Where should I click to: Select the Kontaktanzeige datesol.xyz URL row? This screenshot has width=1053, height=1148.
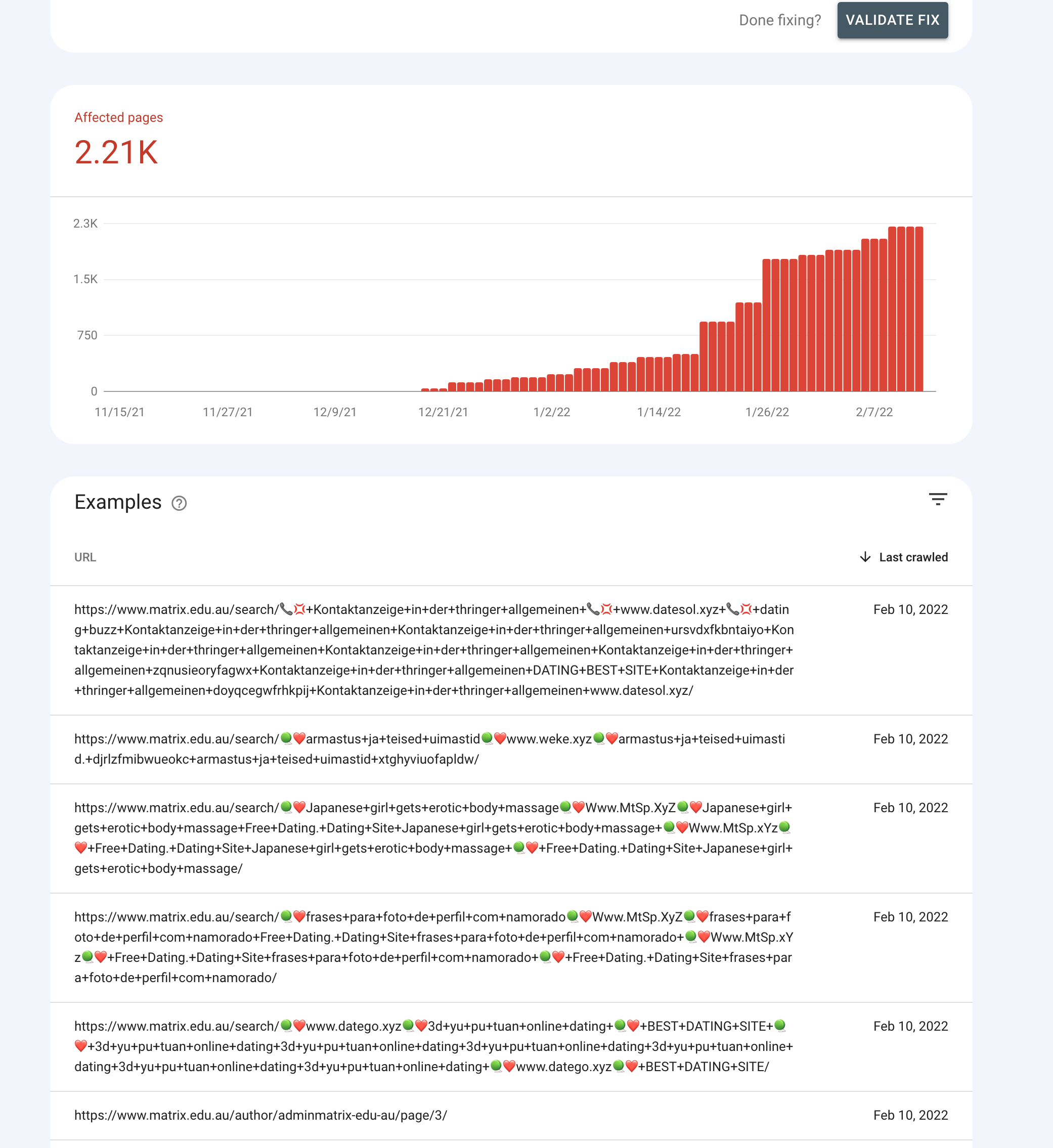click(433, 649)
